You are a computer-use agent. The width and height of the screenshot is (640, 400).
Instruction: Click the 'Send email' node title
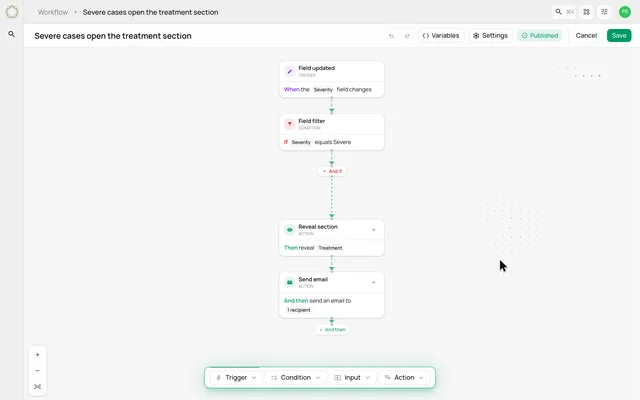pyautogui.click(x=313, y=279)
